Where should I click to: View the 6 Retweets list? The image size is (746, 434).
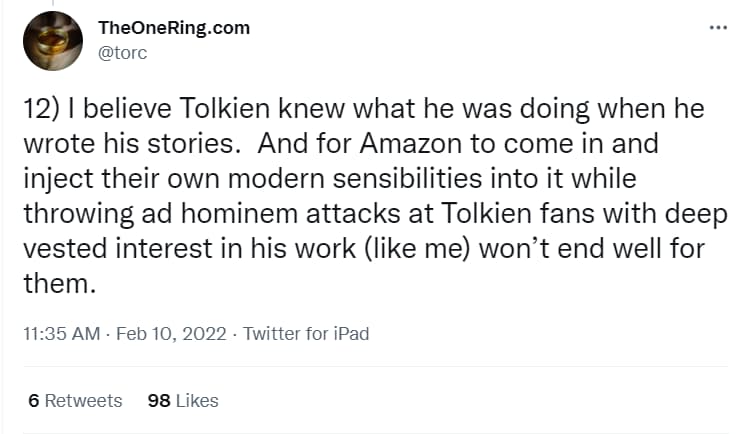click(x=75, y=401)
